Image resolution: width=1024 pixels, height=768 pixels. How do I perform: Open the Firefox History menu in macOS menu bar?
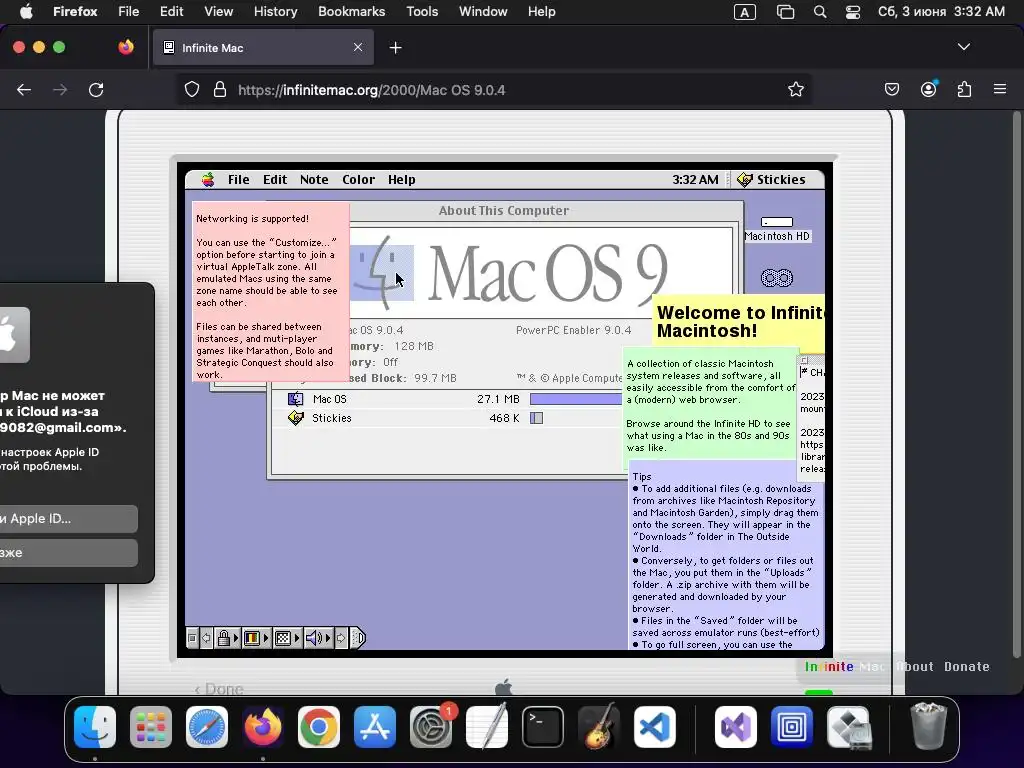coord(275,12)
